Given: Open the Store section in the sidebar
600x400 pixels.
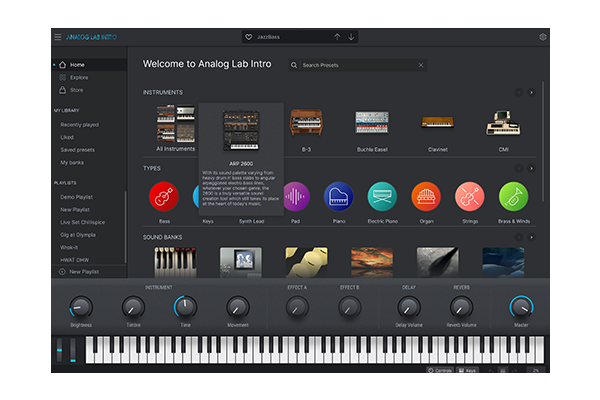Looking at the screenshot, I should [77, 88].
